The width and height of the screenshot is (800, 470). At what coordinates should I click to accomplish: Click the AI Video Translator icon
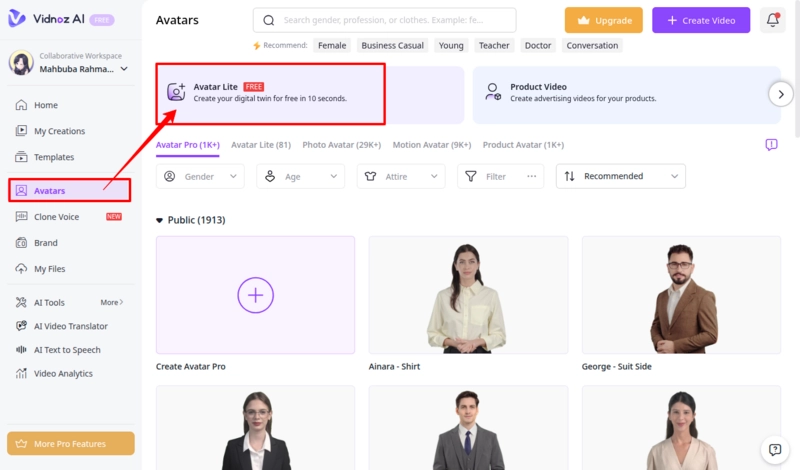pos(21,326)
